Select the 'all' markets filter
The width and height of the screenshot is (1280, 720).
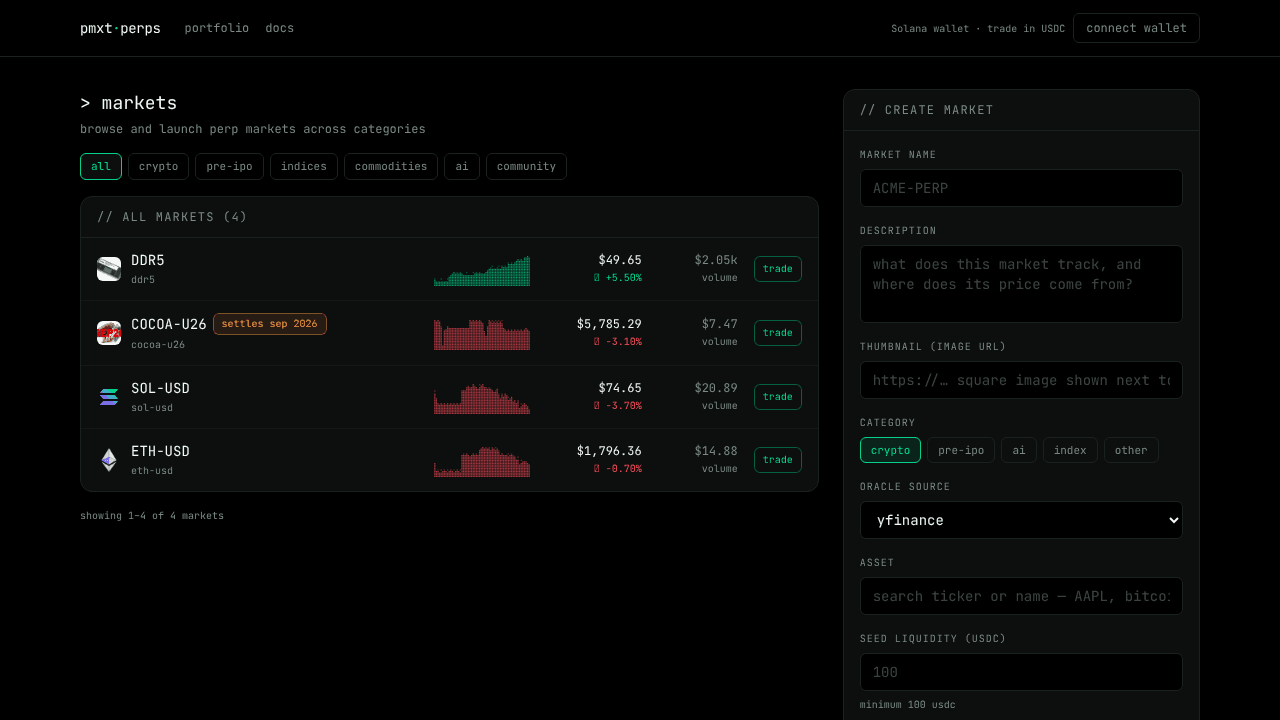click(101, 166)
